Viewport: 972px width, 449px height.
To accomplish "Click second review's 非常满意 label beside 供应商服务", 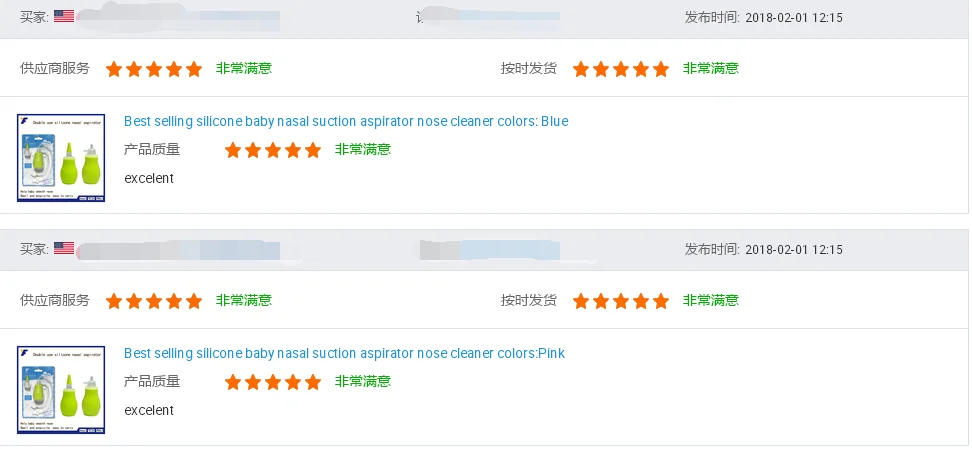I will click(x=244, y=301).
